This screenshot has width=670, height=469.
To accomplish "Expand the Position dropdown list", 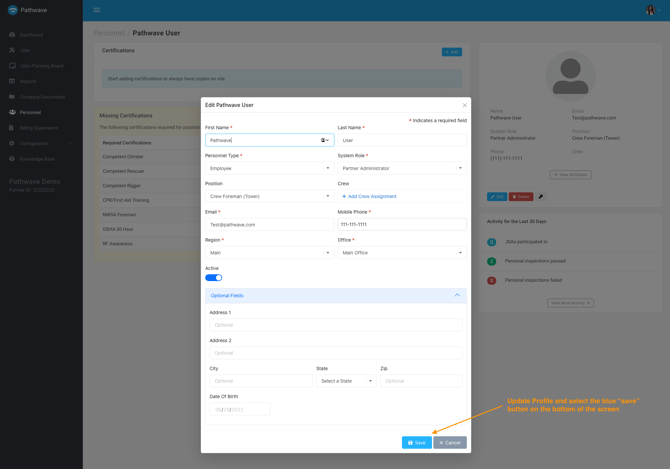I will point(269,196).
